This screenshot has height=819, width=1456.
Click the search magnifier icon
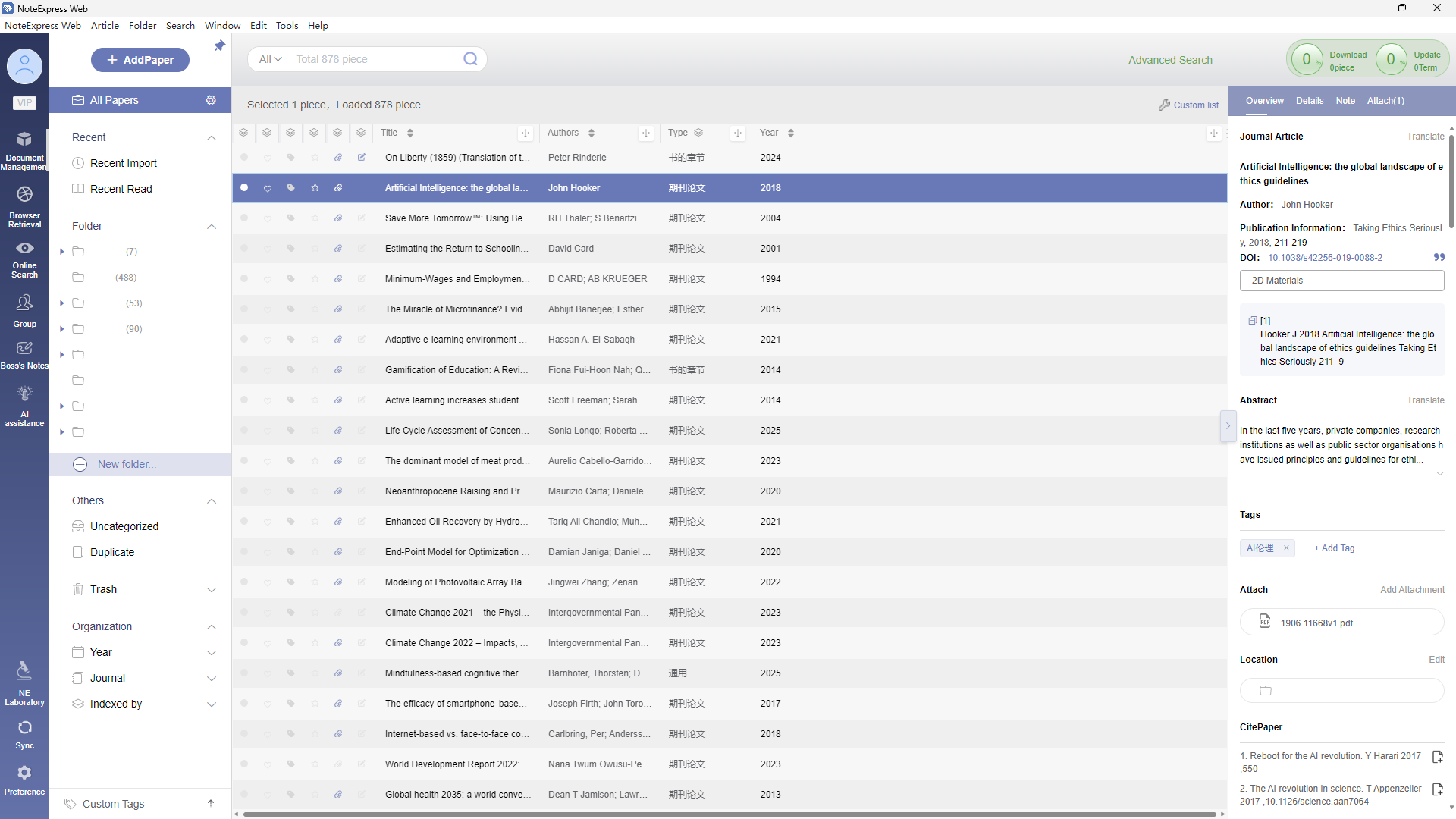(x=470, y=59)
